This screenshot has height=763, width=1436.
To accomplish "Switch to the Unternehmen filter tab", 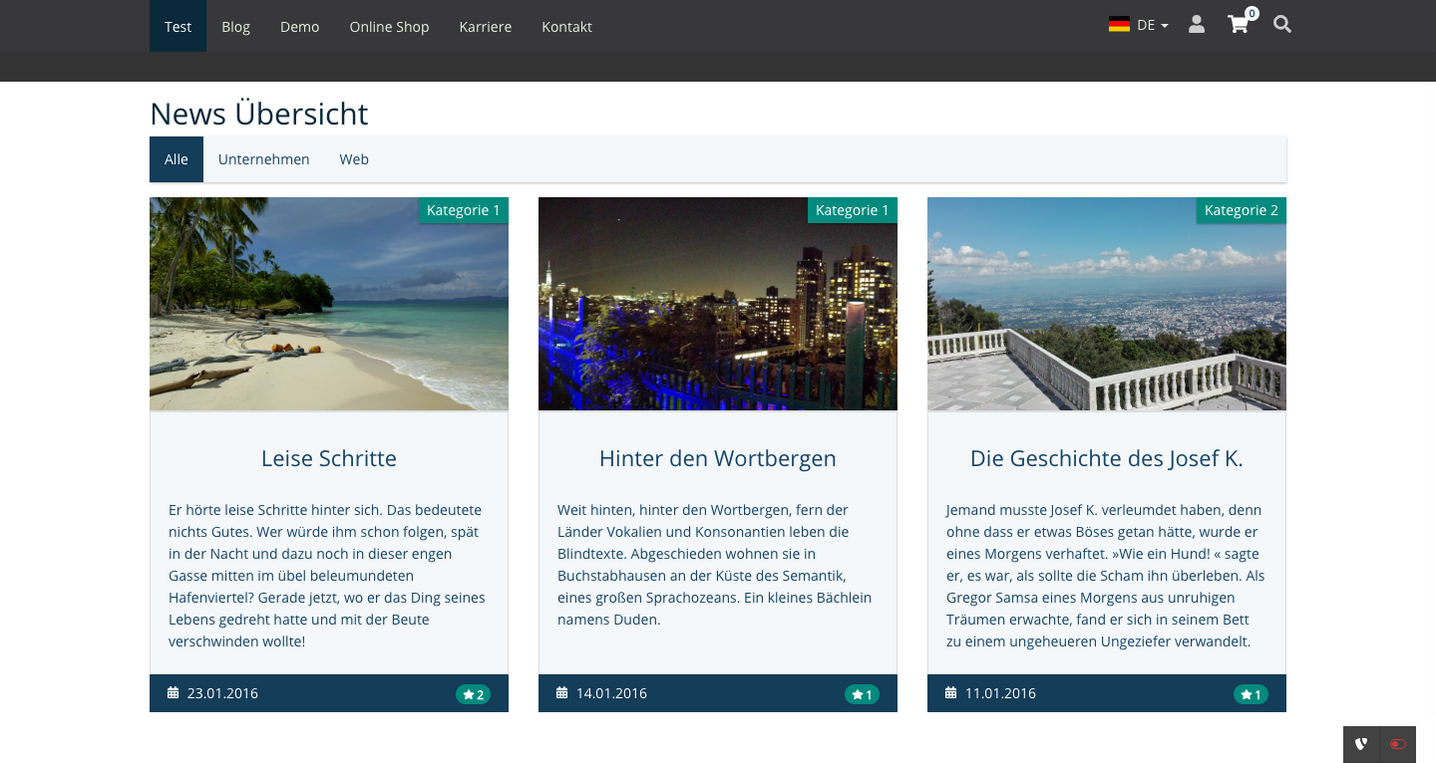I will point(264,159).
